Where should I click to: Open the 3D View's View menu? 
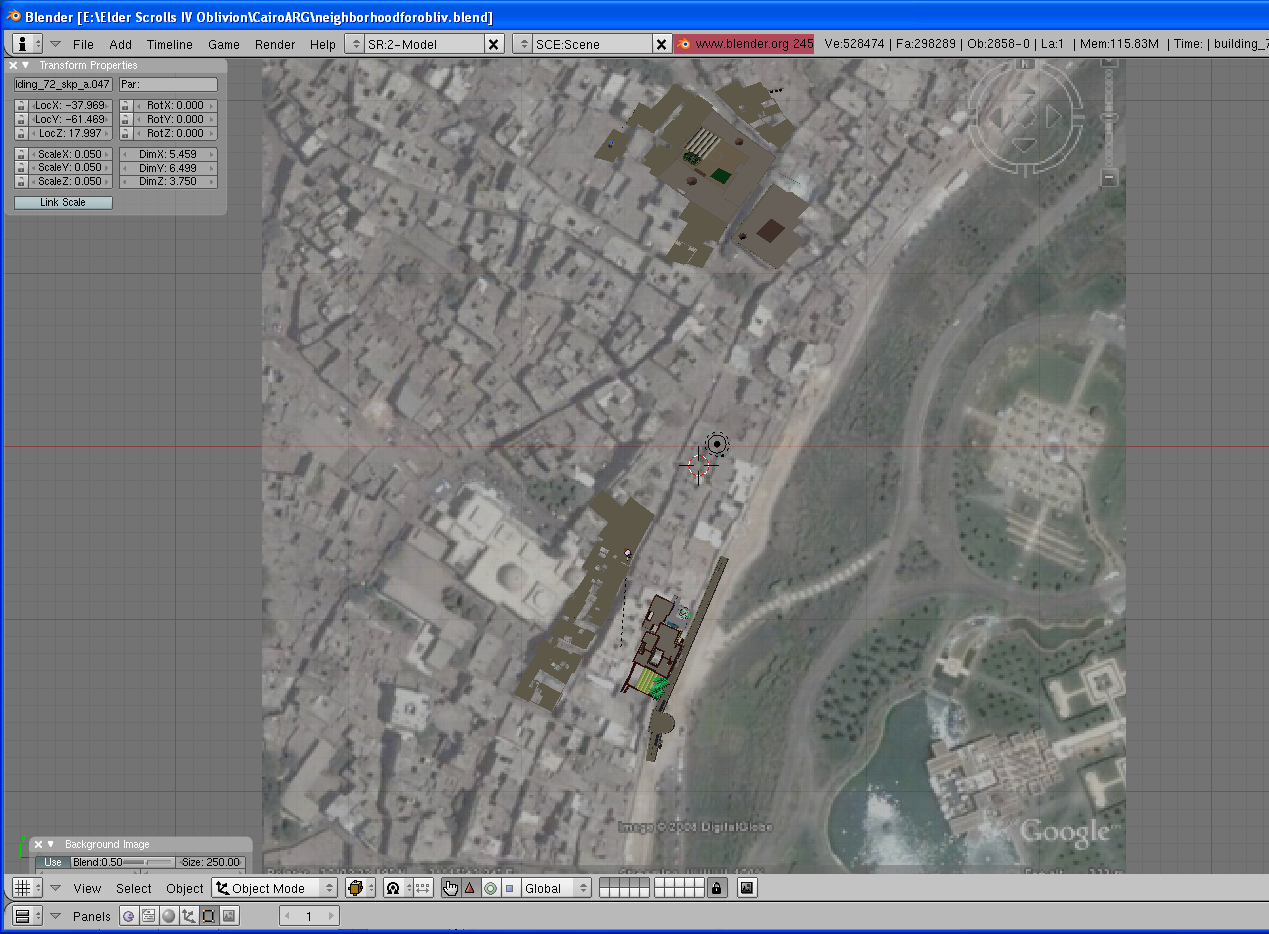tap(87, 888)
